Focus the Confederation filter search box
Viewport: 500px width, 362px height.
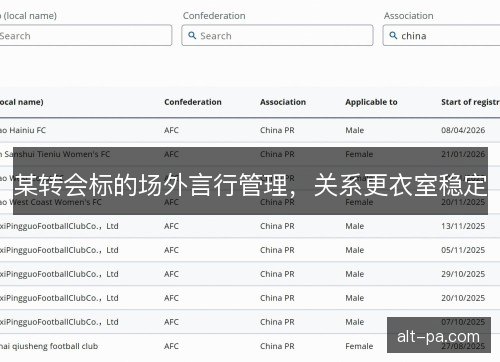click(x=277, y=35)
